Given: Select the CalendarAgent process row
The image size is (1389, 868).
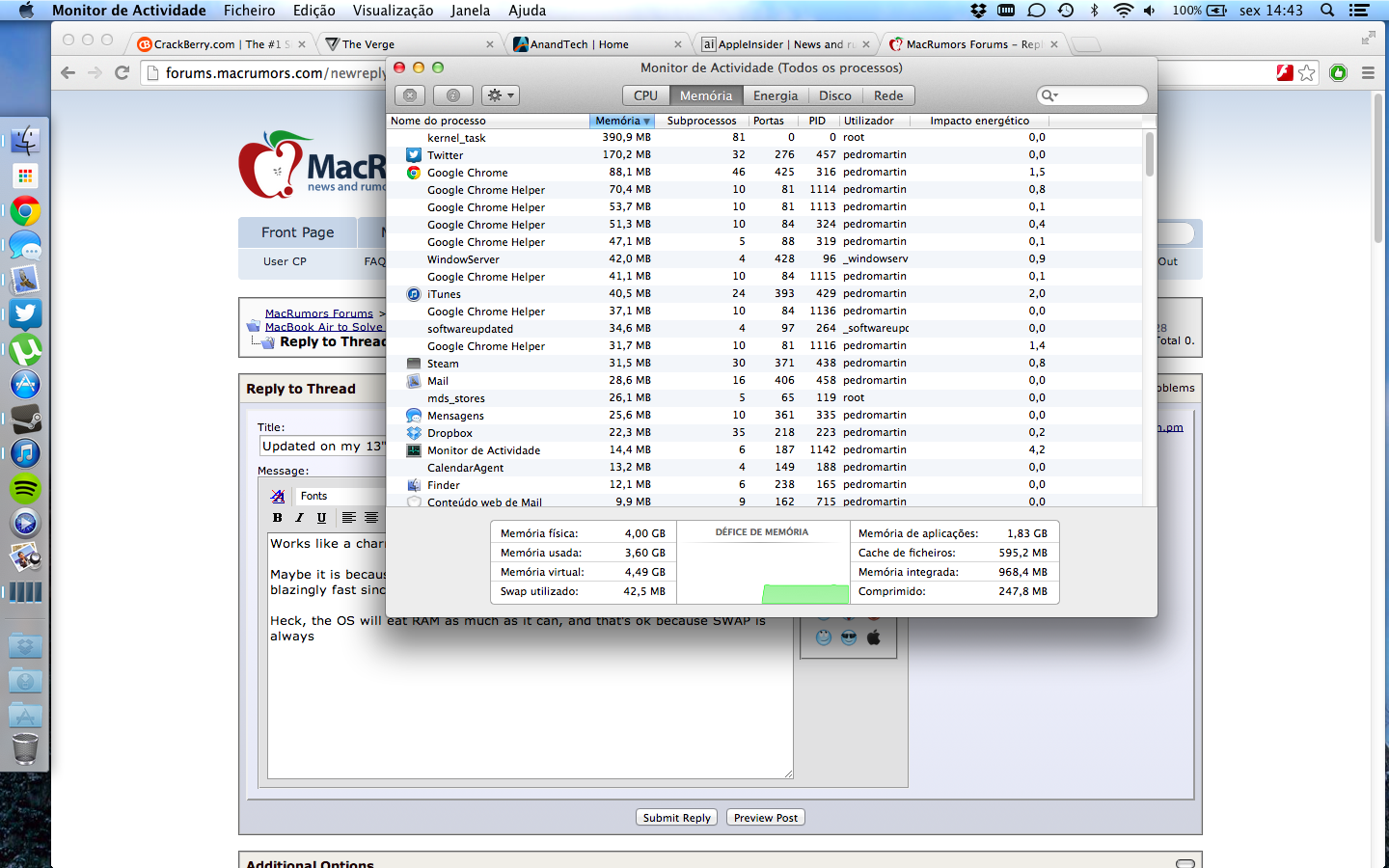Looking at the screenshot, I should click(x=765, y=467).
